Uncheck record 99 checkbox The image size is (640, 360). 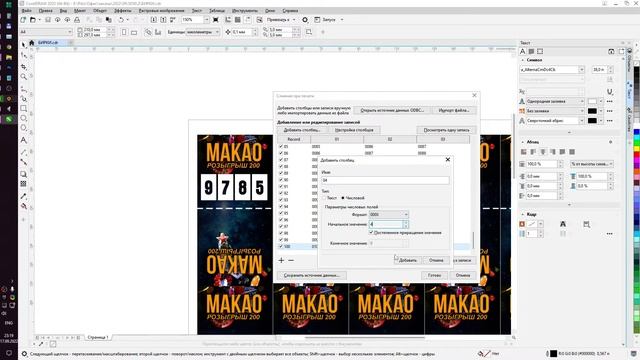point(281,240)
